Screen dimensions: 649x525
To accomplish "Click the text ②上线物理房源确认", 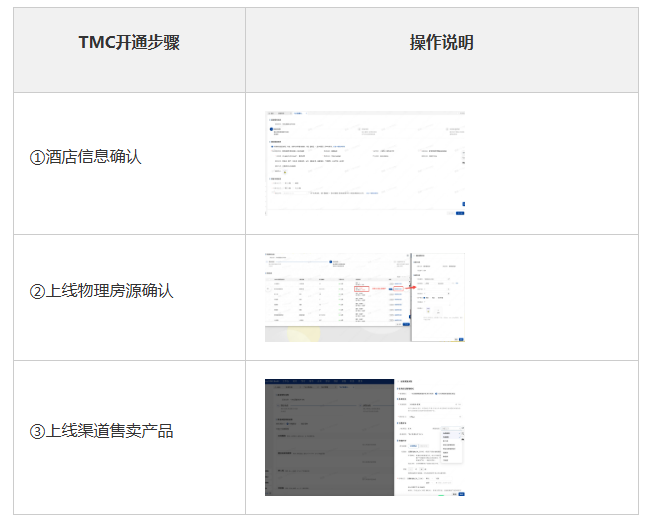I will pyautogui.click(x=101, y=291).
